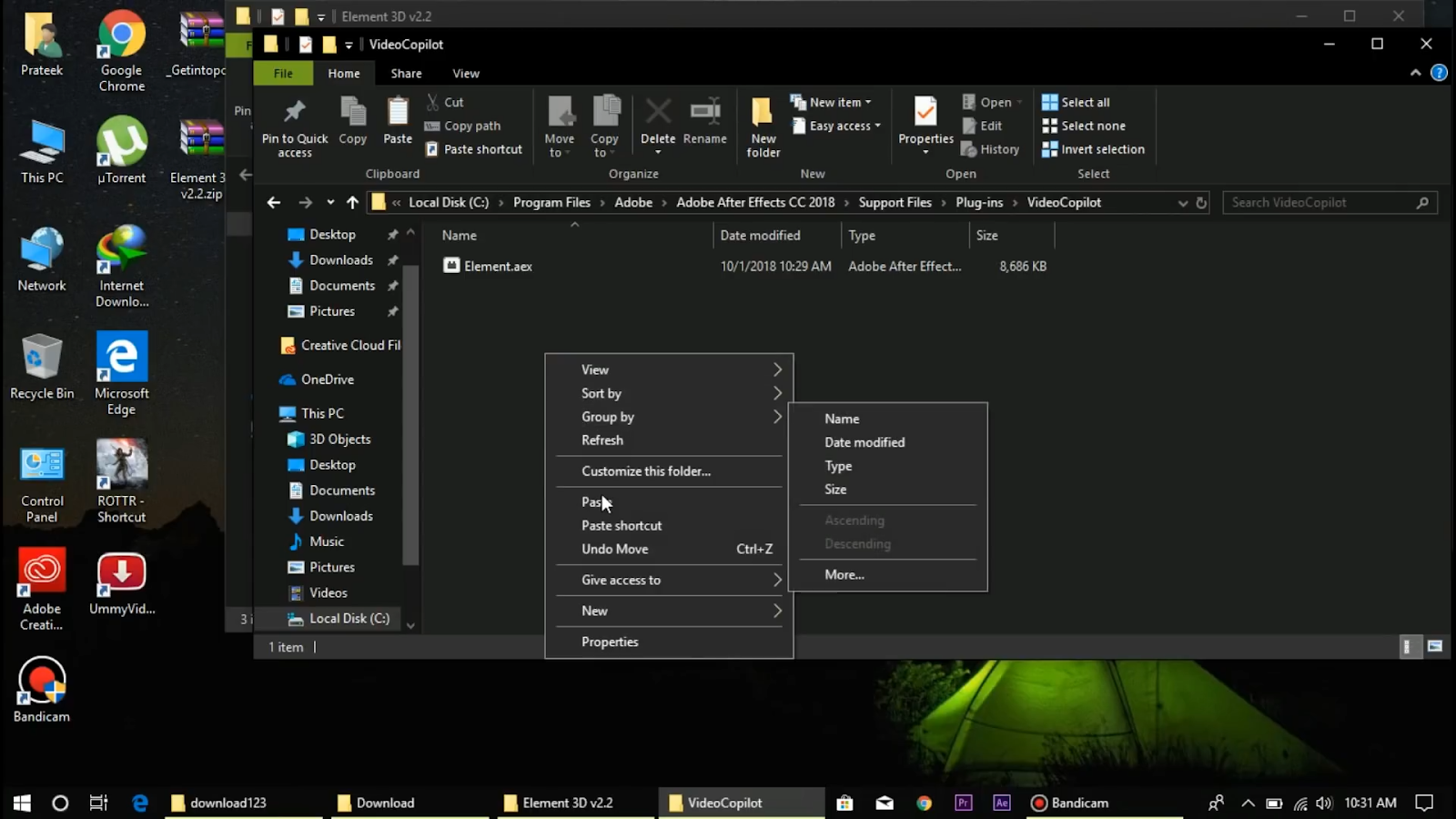Create a New folder from ribbon
The width and height of the screenshot is (1456, 819).
point(763,127)
